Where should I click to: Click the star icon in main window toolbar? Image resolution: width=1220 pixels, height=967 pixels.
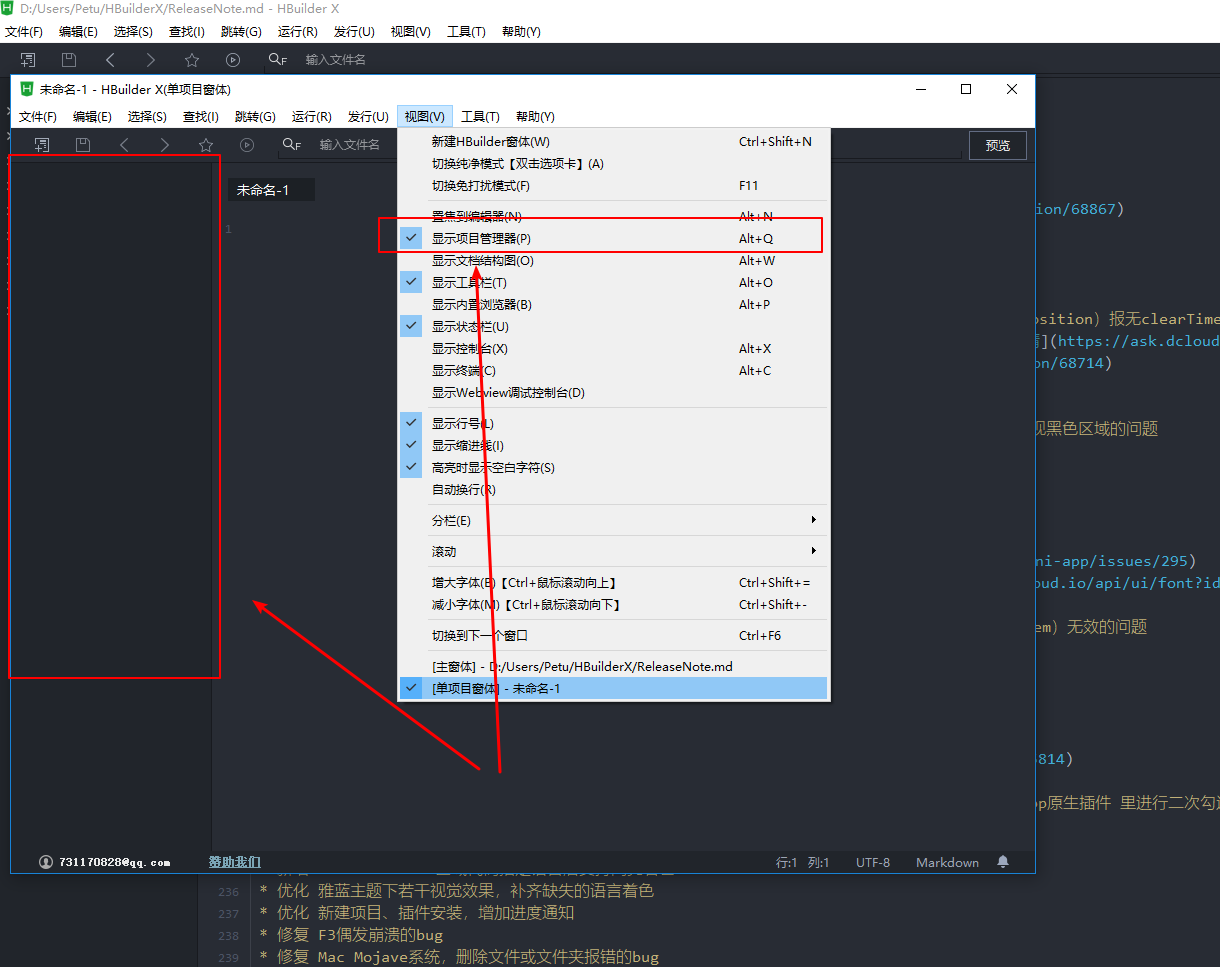click(192, 60)
